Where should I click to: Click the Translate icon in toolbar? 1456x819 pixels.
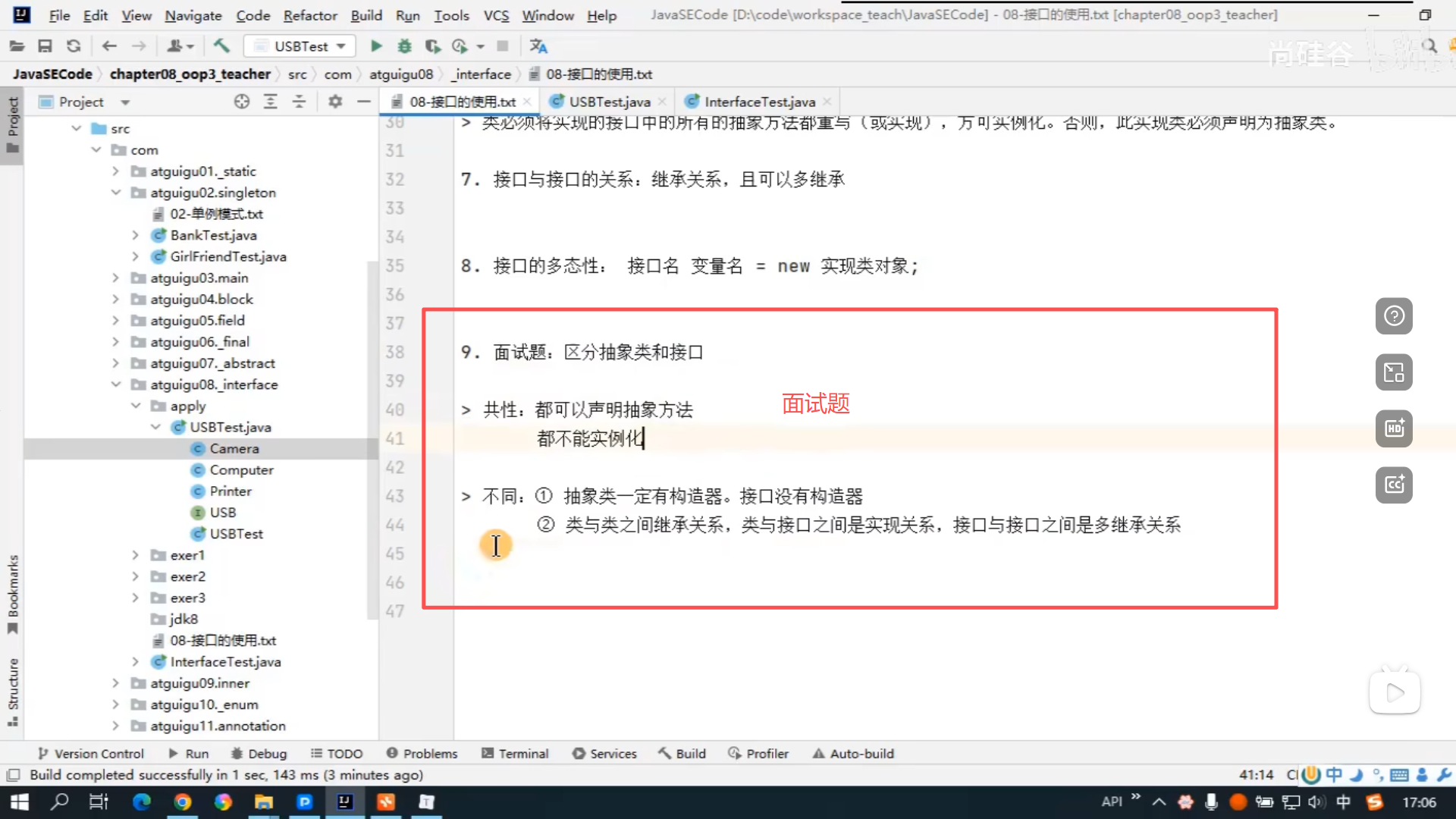pyautogui.click(x=538, y=46)
